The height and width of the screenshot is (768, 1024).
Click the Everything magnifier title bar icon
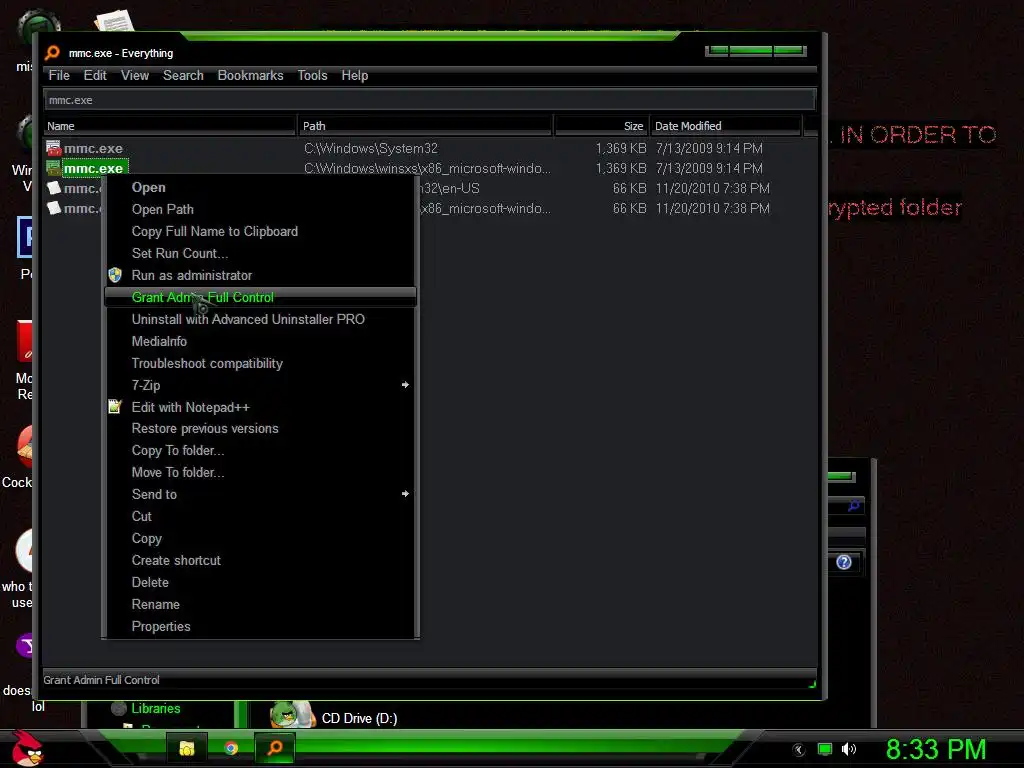(53, 53)
